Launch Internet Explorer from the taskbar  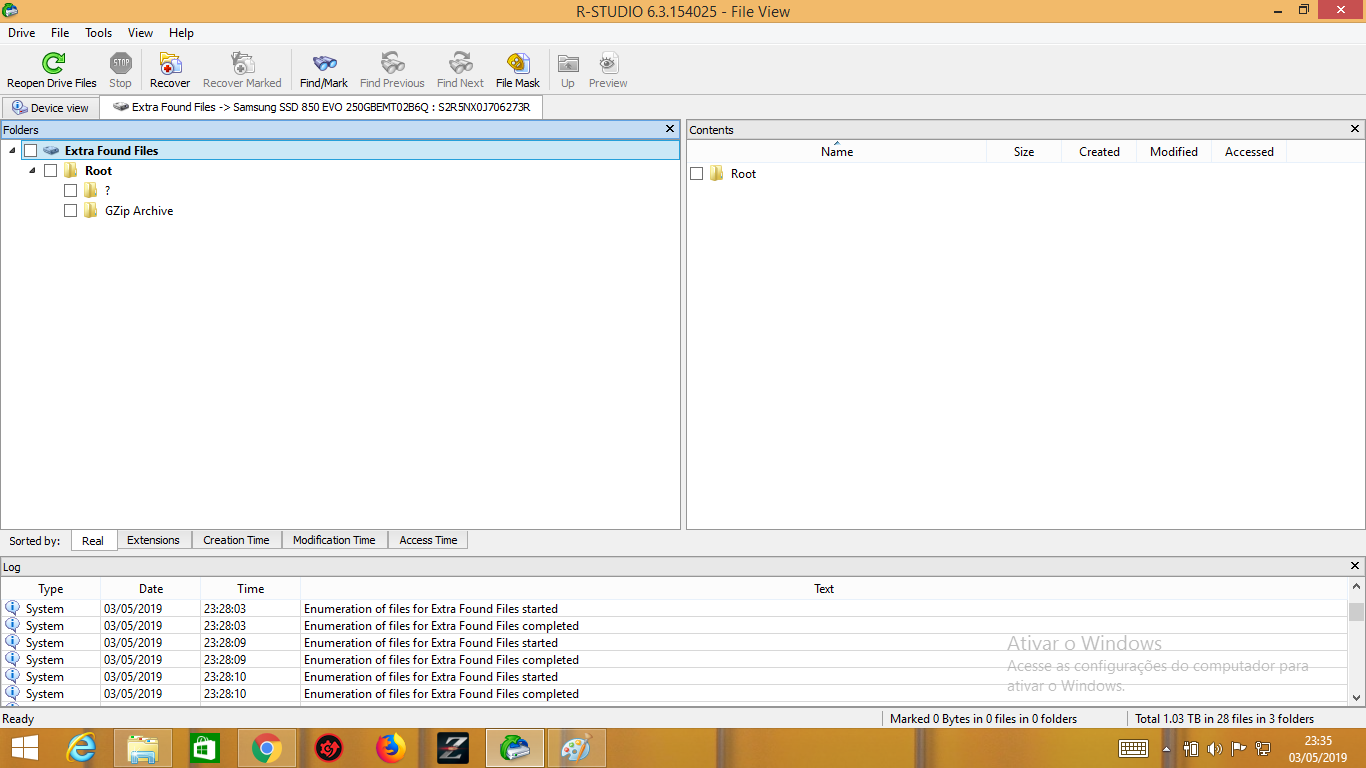point(81,748)
